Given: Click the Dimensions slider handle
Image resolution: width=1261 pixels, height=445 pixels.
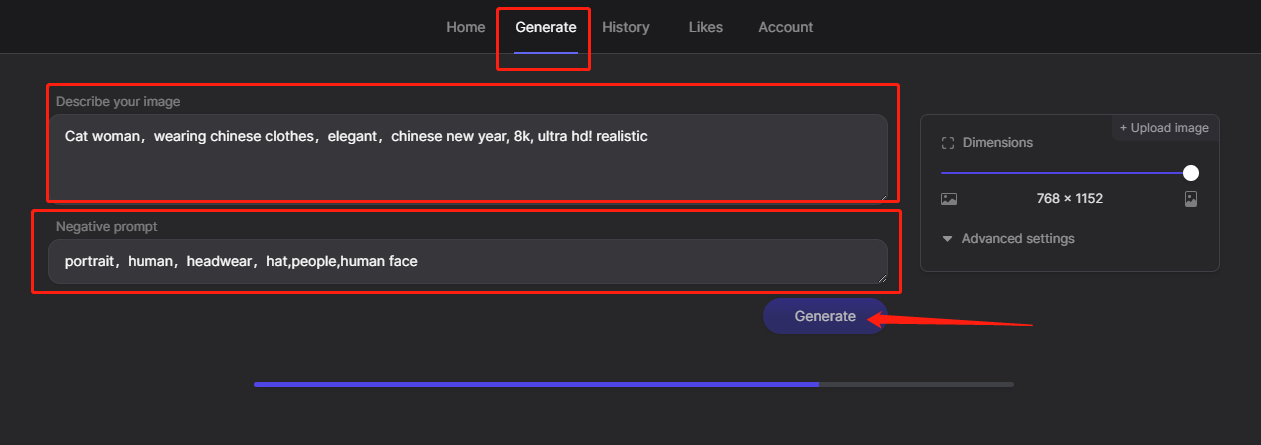Looking at the screenshot, I should click(1190, 173).
